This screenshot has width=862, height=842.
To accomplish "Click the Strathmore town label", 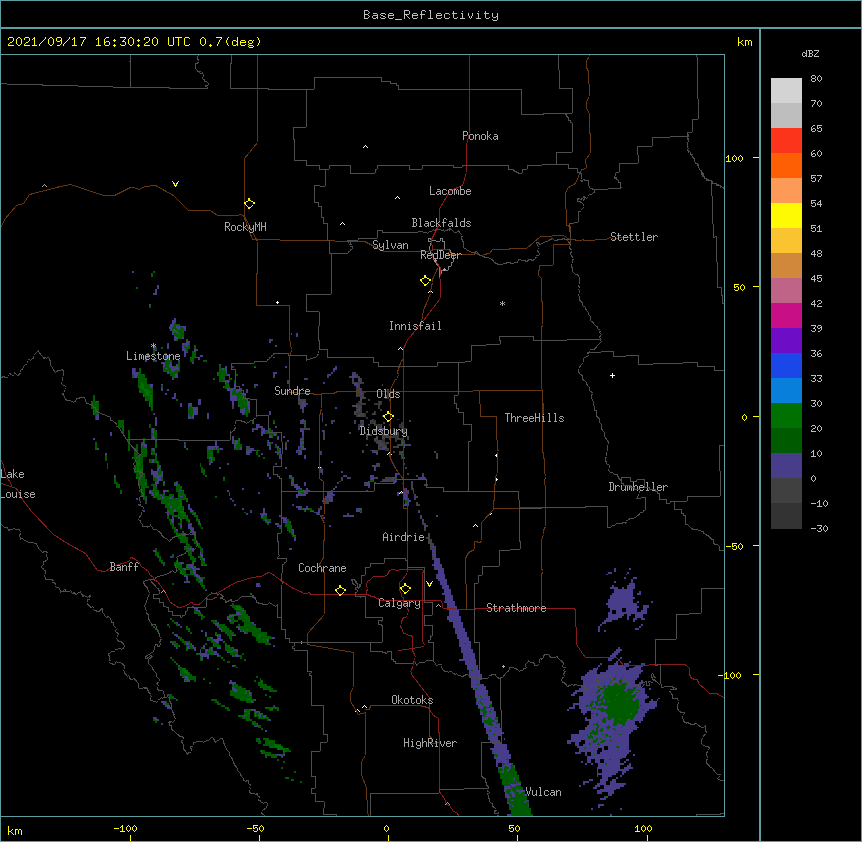I will [516, 608].
